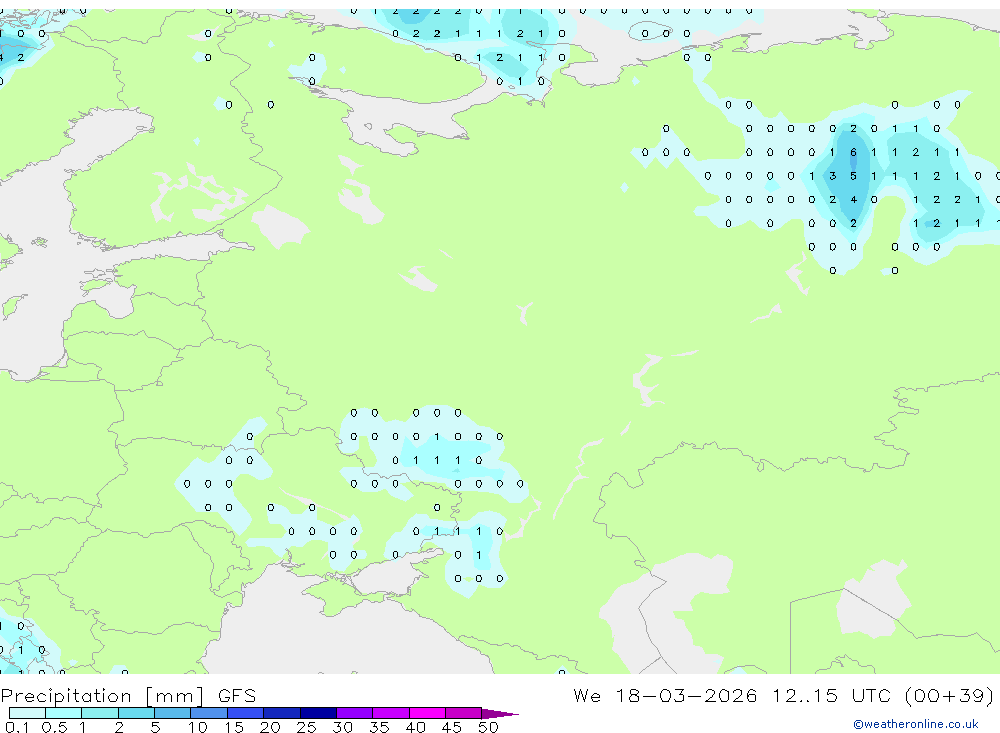Click the purple arrow tip above 50
The width and height of the screenshot is (1000, 733).
pyautogui.click(x=500, y=714)
